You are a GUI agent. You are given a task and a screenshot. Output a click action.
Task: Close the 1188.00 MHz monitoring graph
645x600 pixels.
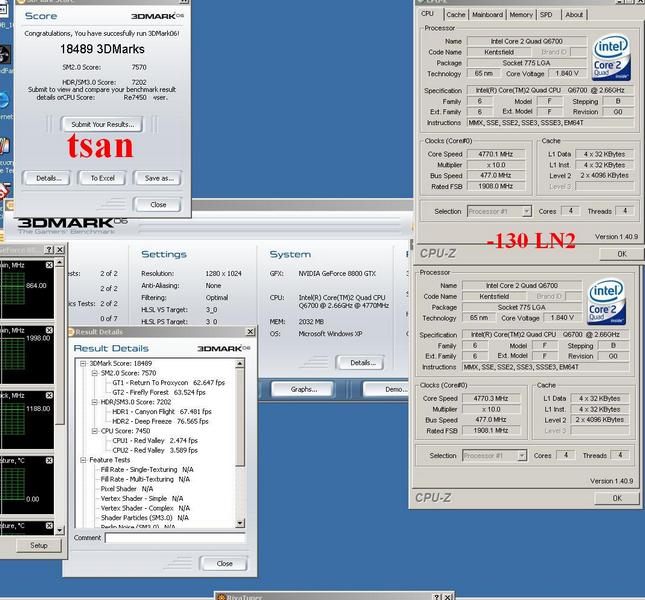[49, 395]
